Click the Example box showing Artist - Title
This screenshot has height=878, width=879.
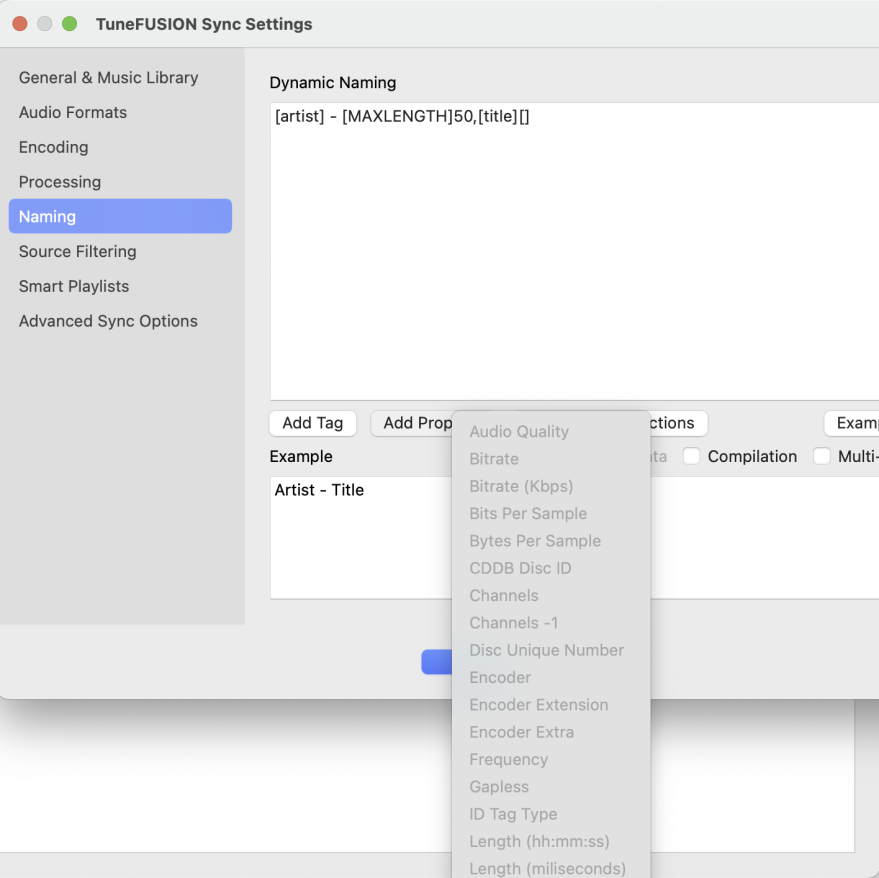click(361, 538)
